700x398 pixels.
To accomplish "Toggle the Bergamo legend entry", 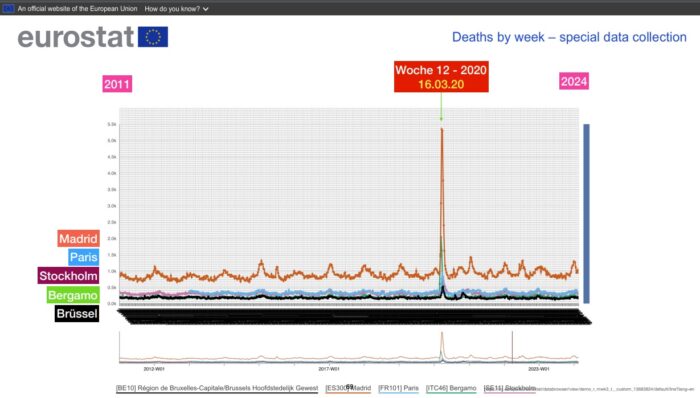I will pyautogui.click(x=451, y=388).
